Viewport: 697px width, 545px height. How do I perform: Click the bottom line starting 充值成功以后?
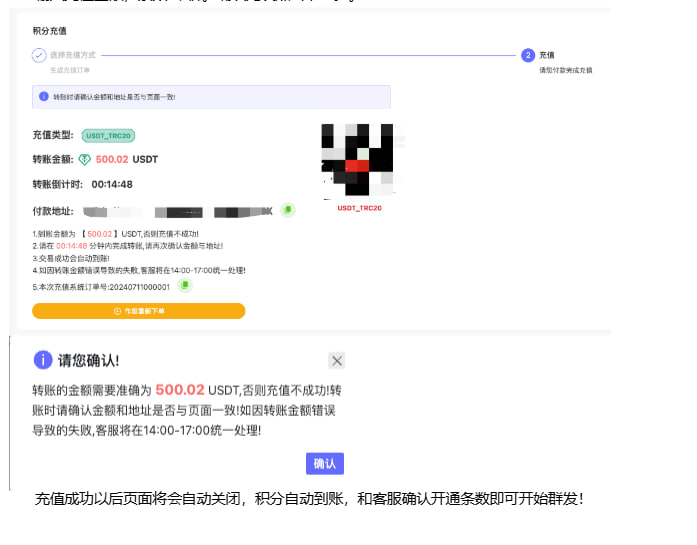(309, 499)
